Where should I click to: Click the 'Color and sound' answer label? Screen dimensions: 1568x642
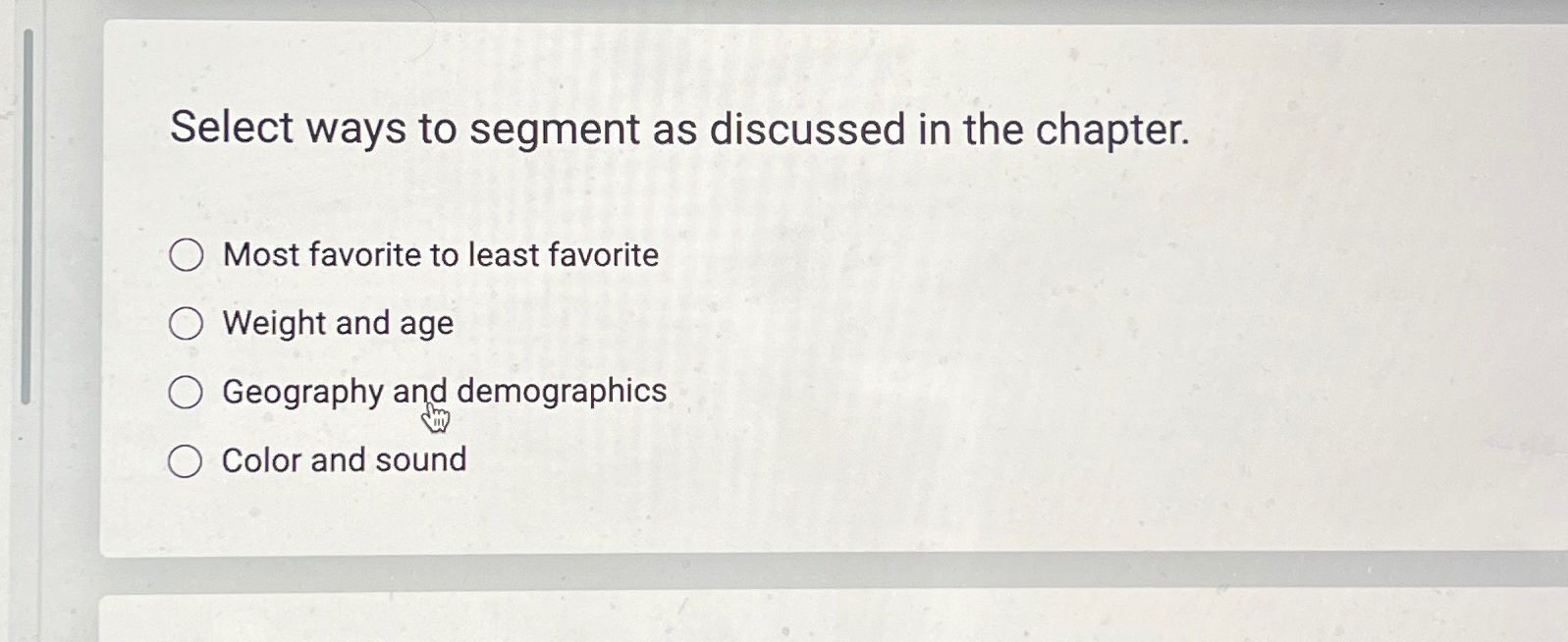tap(344, 459)
